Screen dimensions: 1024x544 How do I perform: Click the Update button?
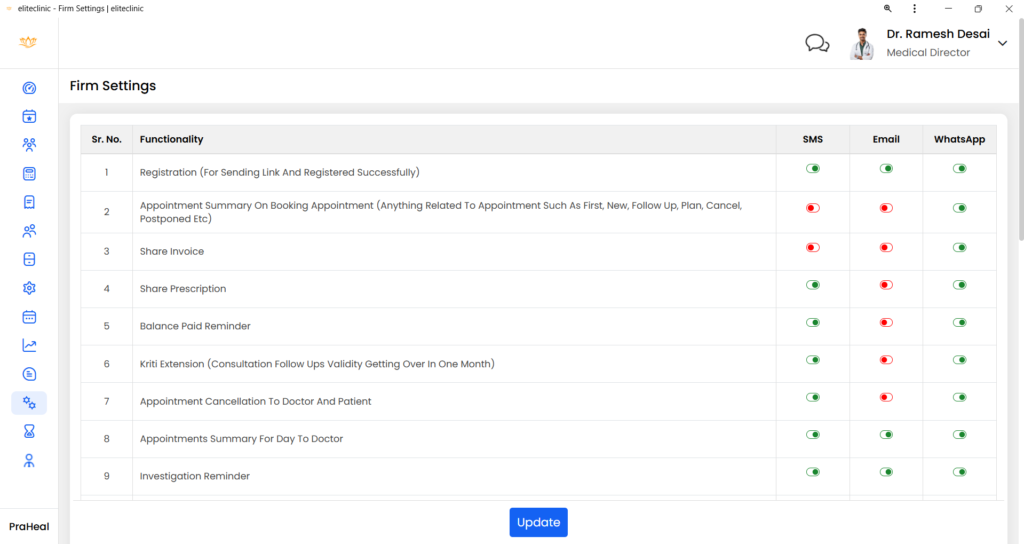(538, 522)
